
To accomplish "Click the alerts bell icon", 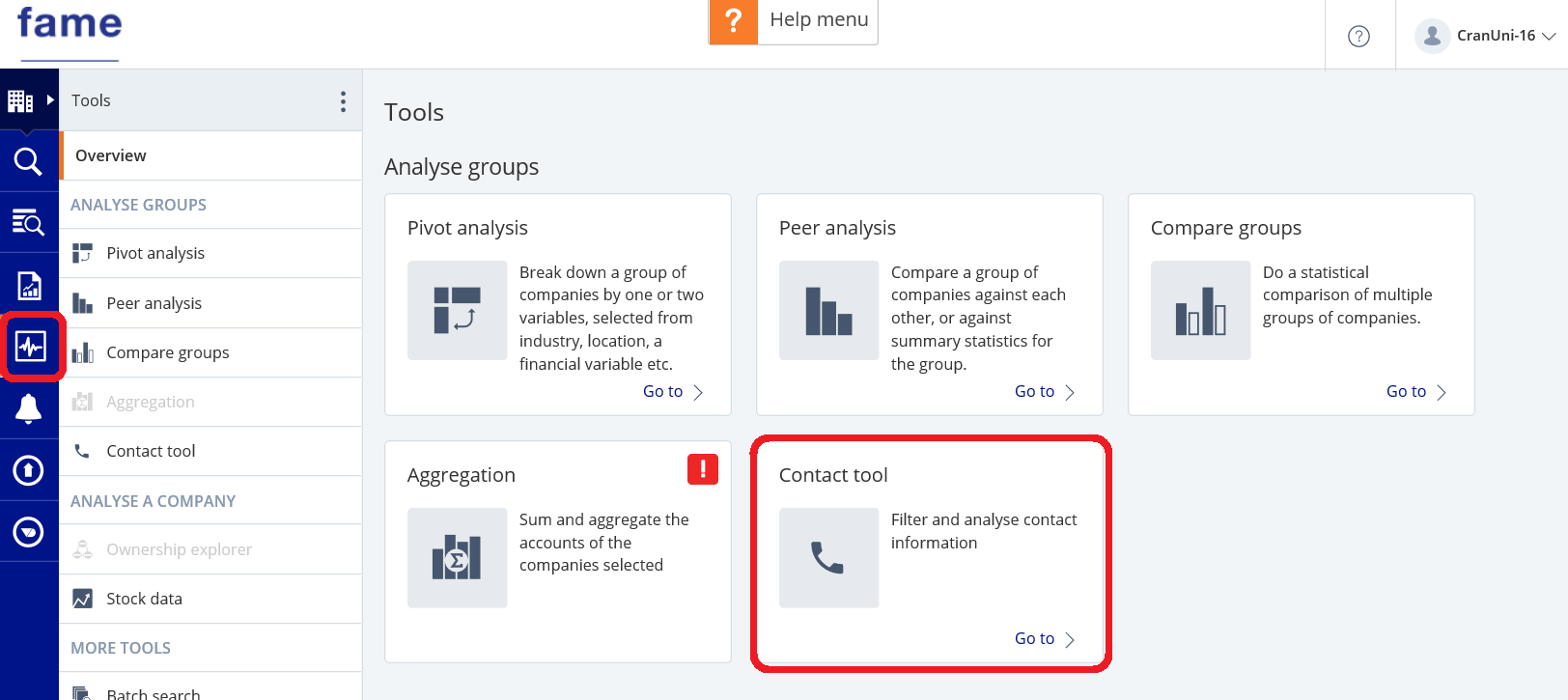I will [x=28, y=408].
